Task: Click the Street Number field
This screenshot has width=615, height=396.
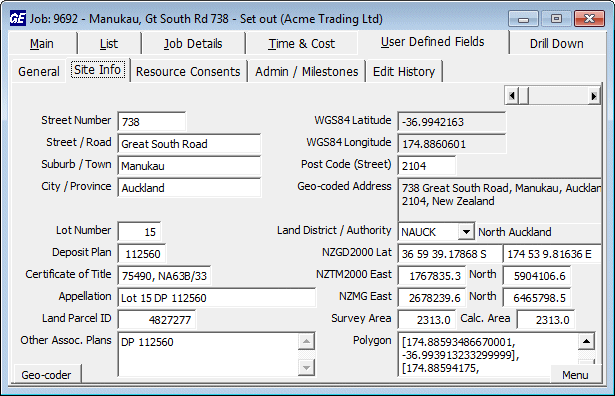Action: (152, 122)
